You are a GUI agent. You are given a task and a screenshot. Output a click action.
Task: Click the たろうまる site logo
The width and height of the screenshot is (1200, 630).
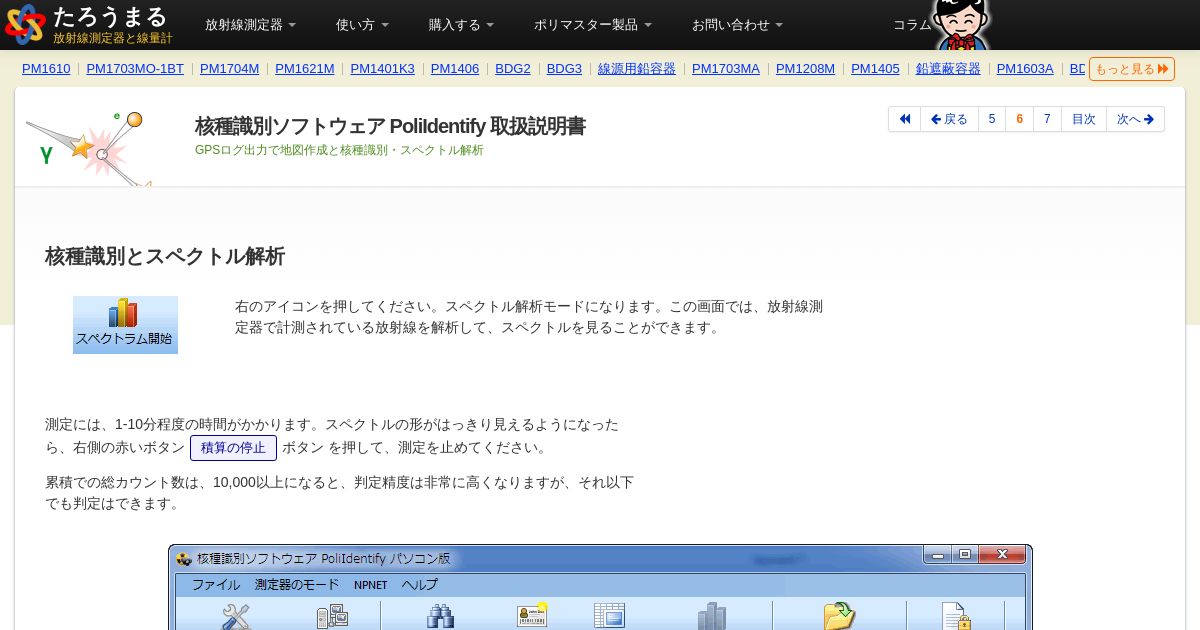88,24
